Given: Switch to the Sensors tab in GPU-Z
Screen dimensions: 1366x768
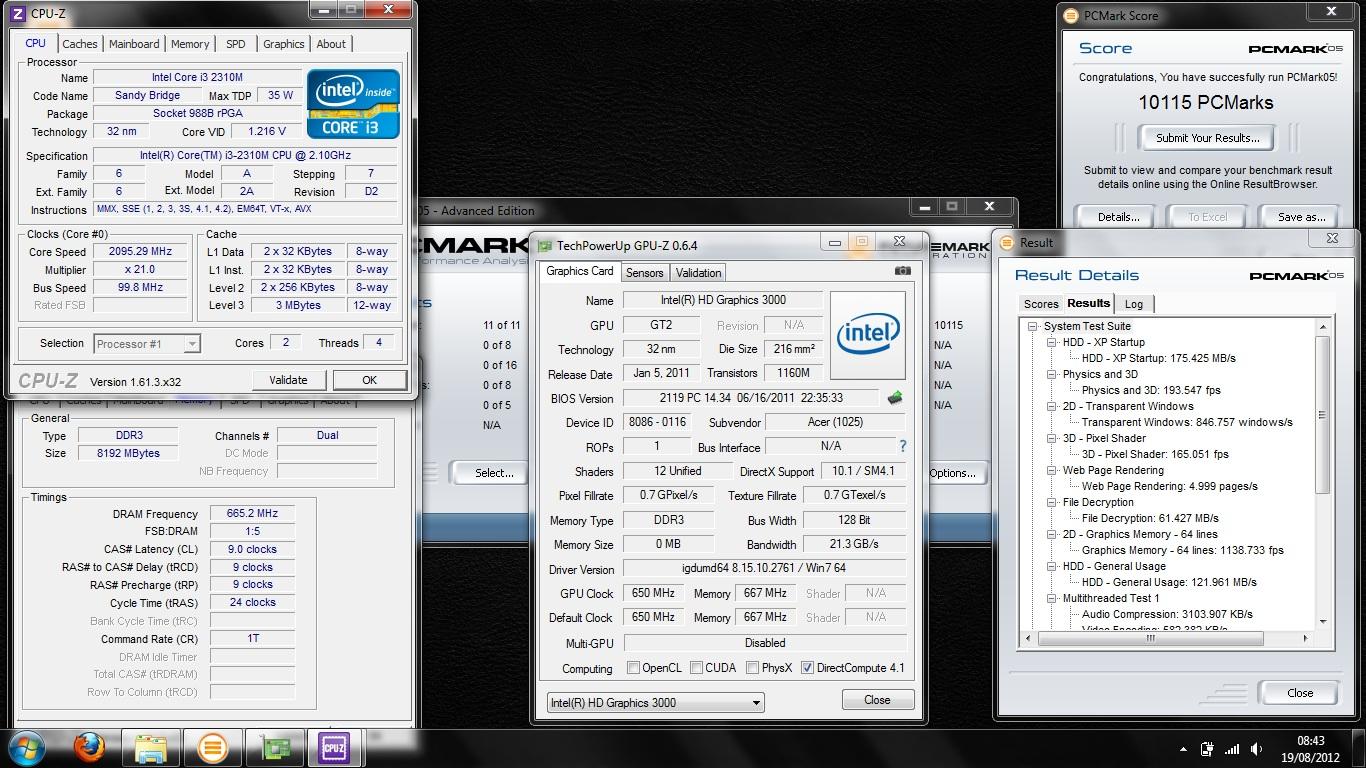Looking at the screenshot, I should point(644,272).
